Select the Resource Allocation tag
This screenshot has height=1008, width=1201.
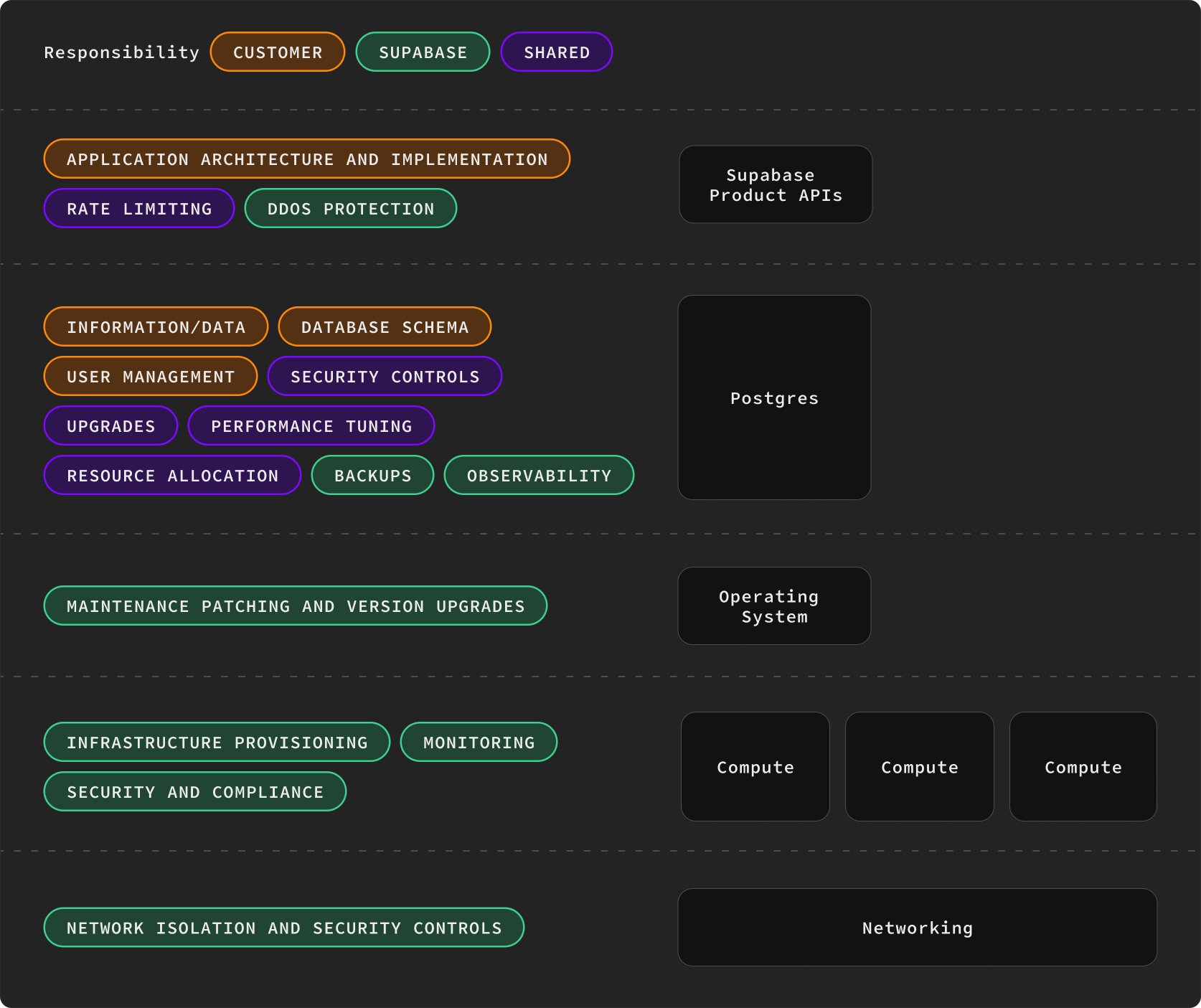click(x=172, y=476)
